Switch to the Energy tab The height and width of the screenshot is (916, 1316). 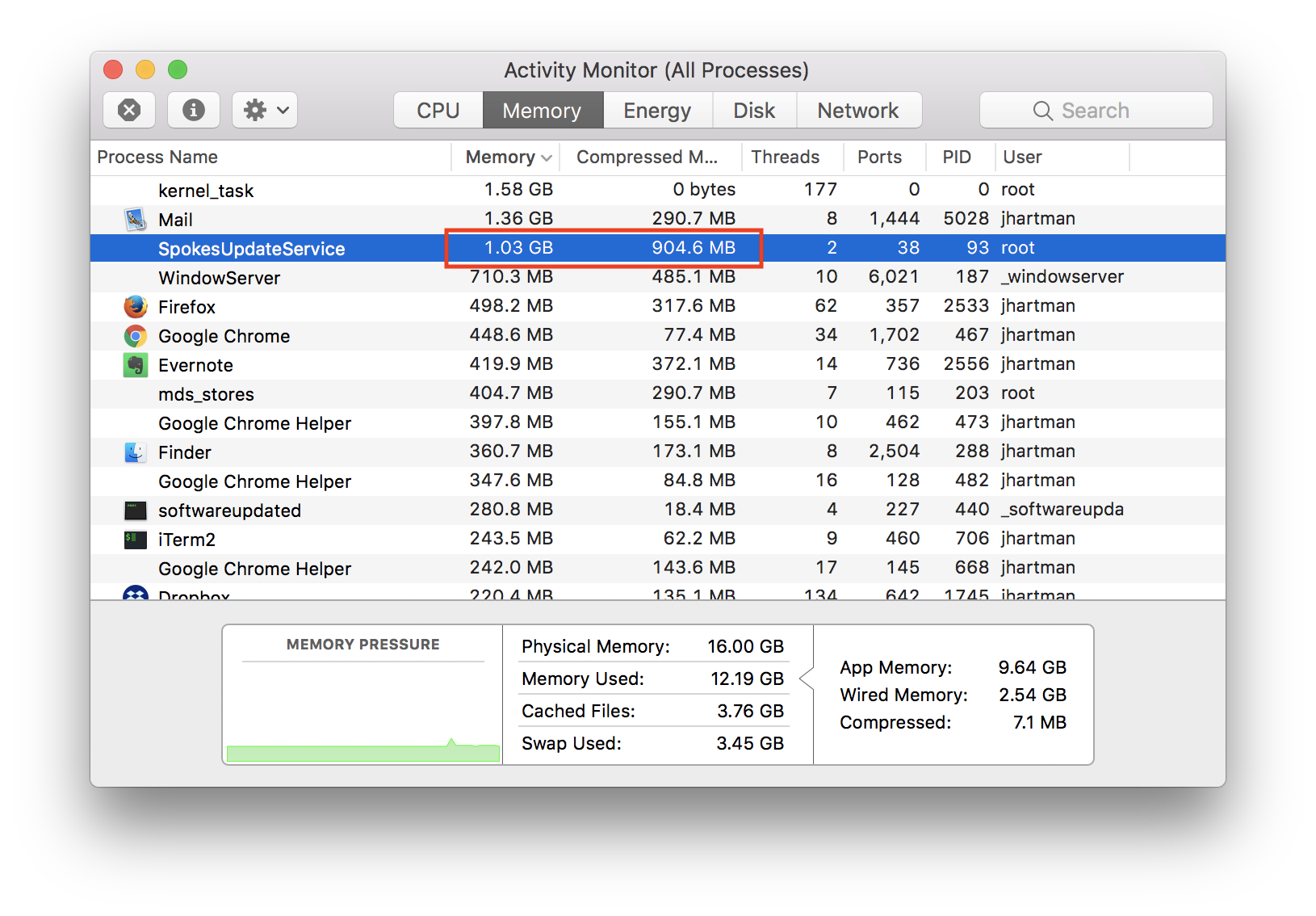coord(657,111)
